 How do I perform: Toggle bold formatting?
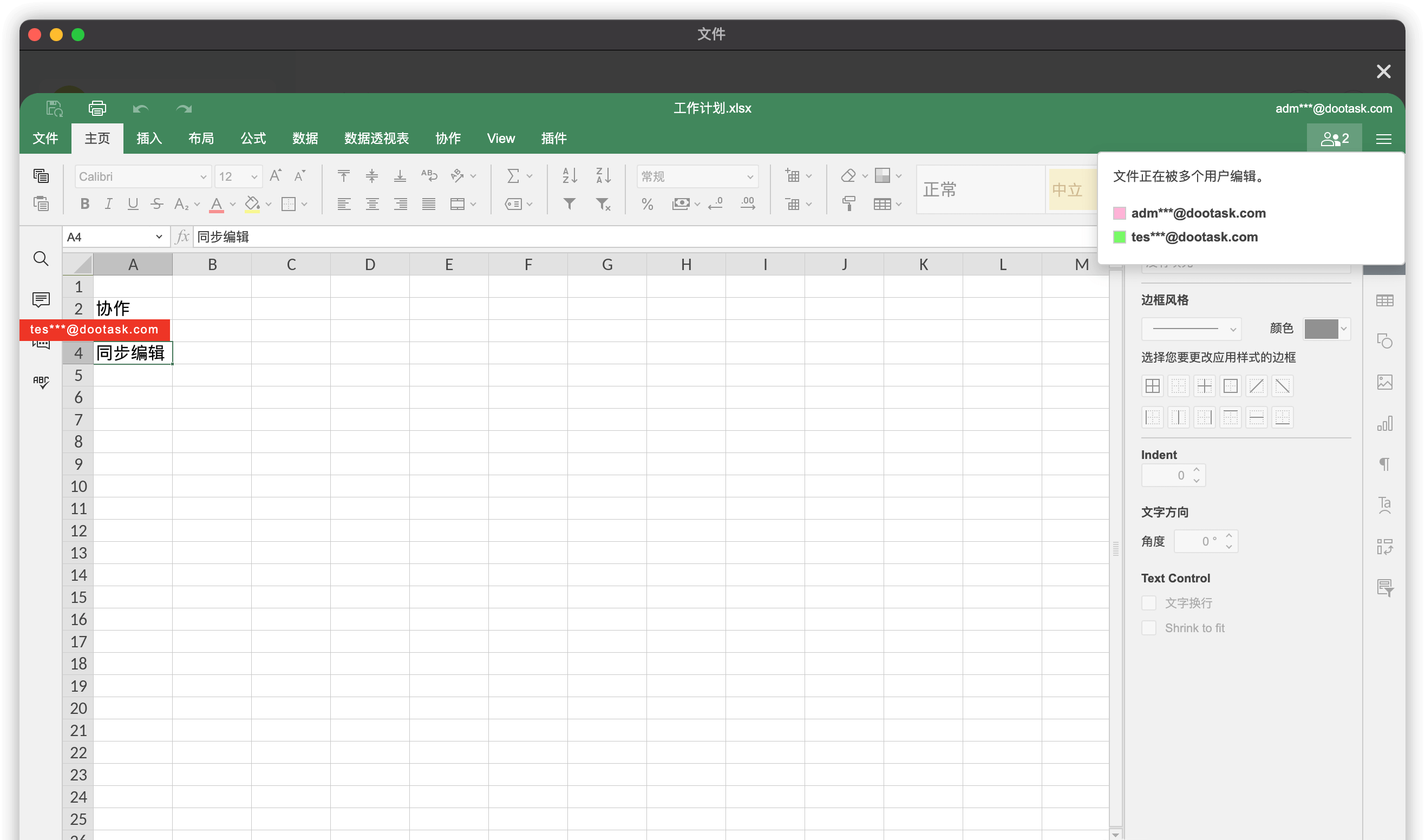click(85, 205)
